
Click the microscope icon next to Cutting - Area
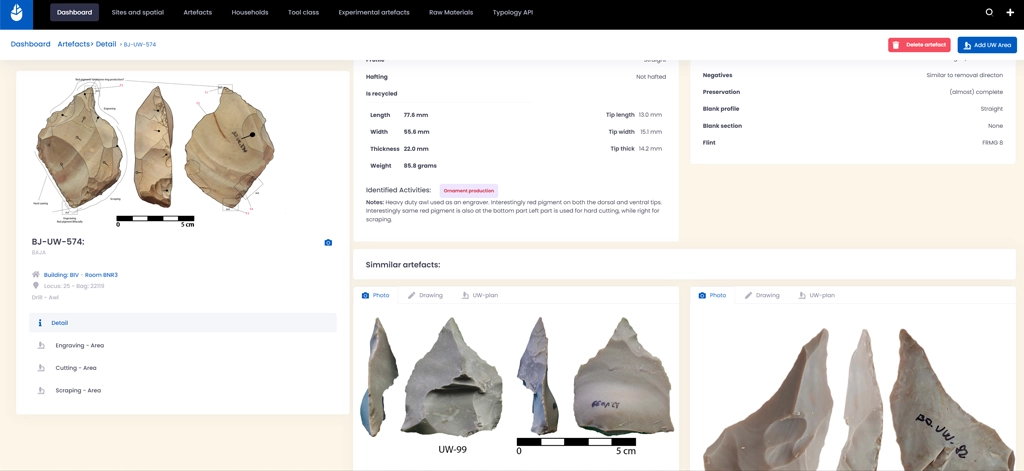pos(41,368)
